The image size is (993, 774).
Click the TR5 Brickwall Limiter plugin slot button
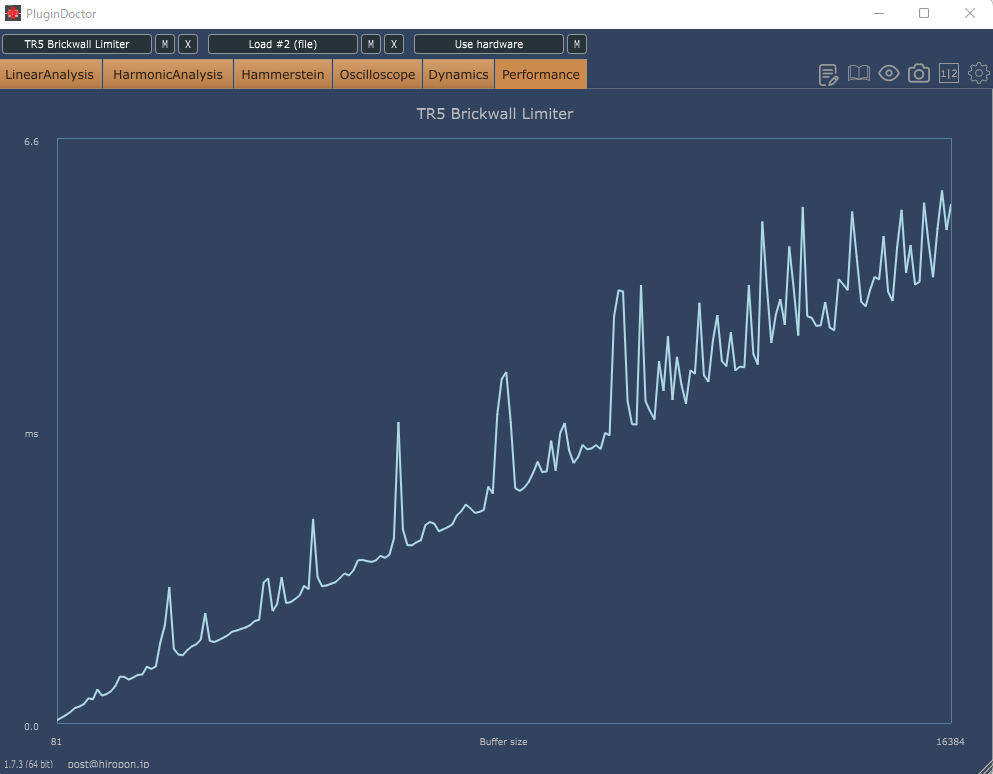pyautogui.click(x=77, y=44)
